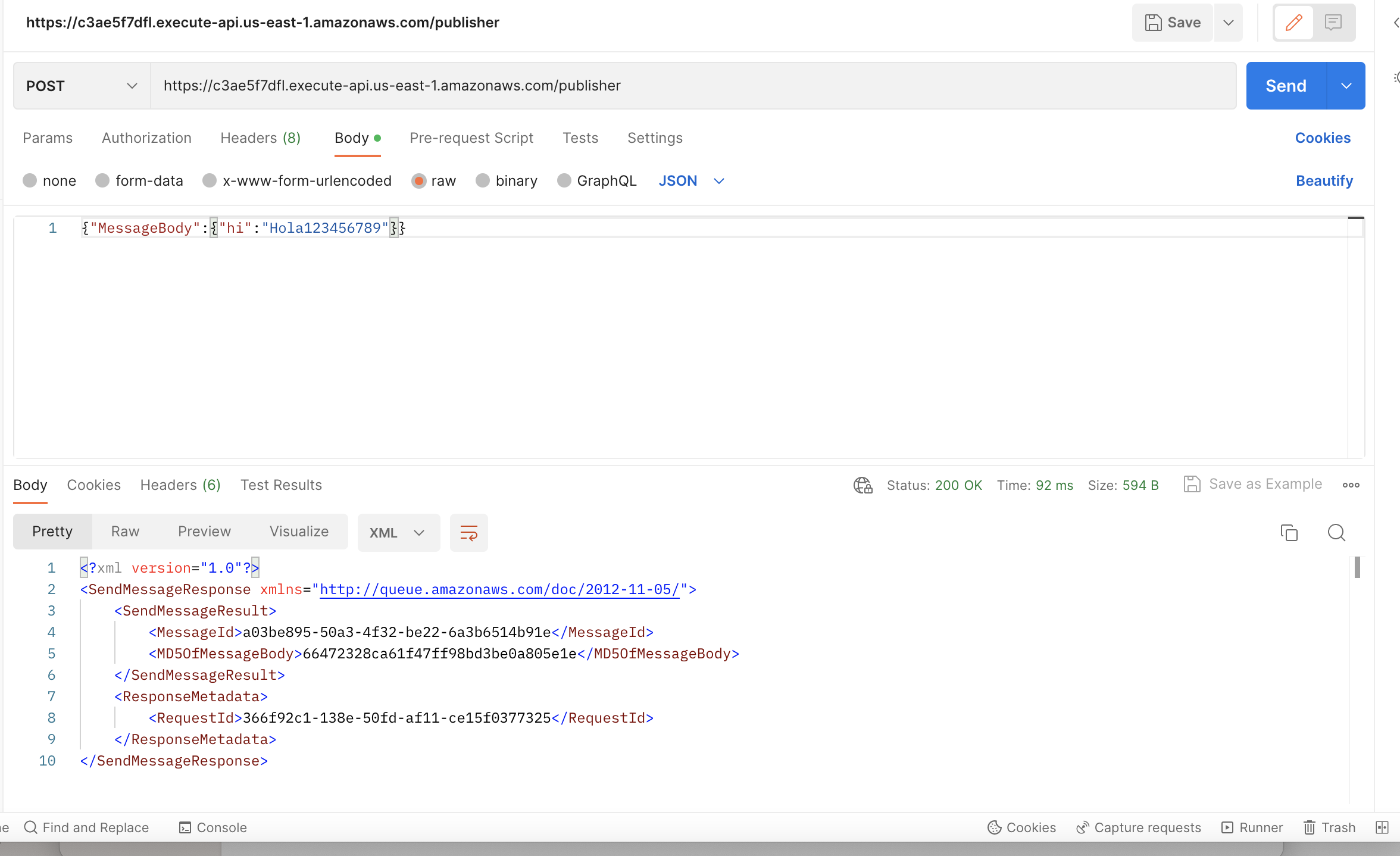Open response Headers (6) tab

[180, 485]
